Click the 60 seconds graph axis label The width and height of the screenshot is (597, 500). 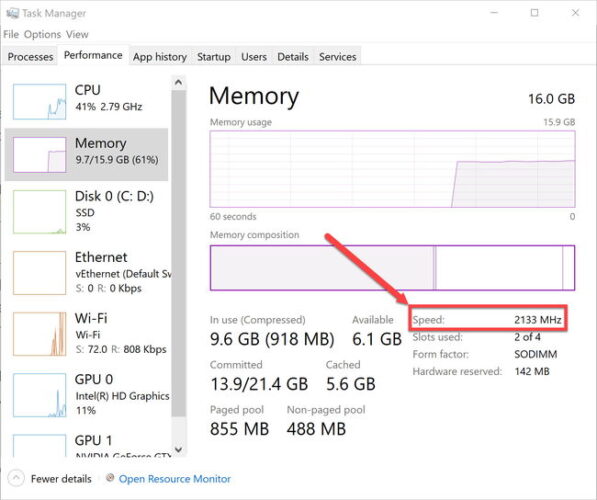point(233,216)
